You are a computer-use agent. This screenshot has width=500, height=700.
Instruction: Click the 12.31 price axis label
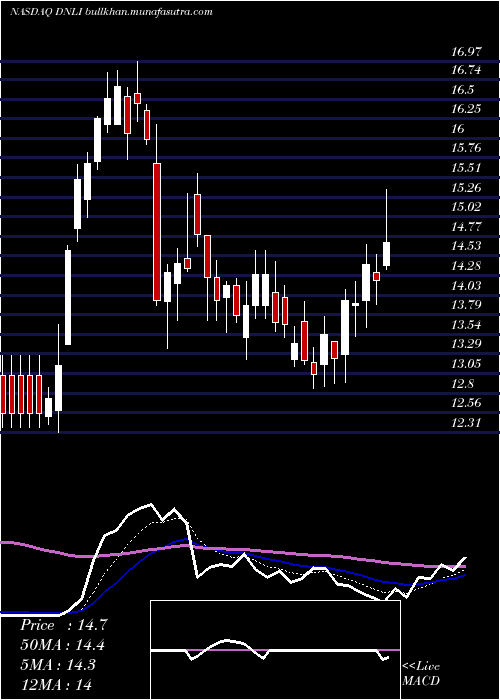[x=466, y=422]
